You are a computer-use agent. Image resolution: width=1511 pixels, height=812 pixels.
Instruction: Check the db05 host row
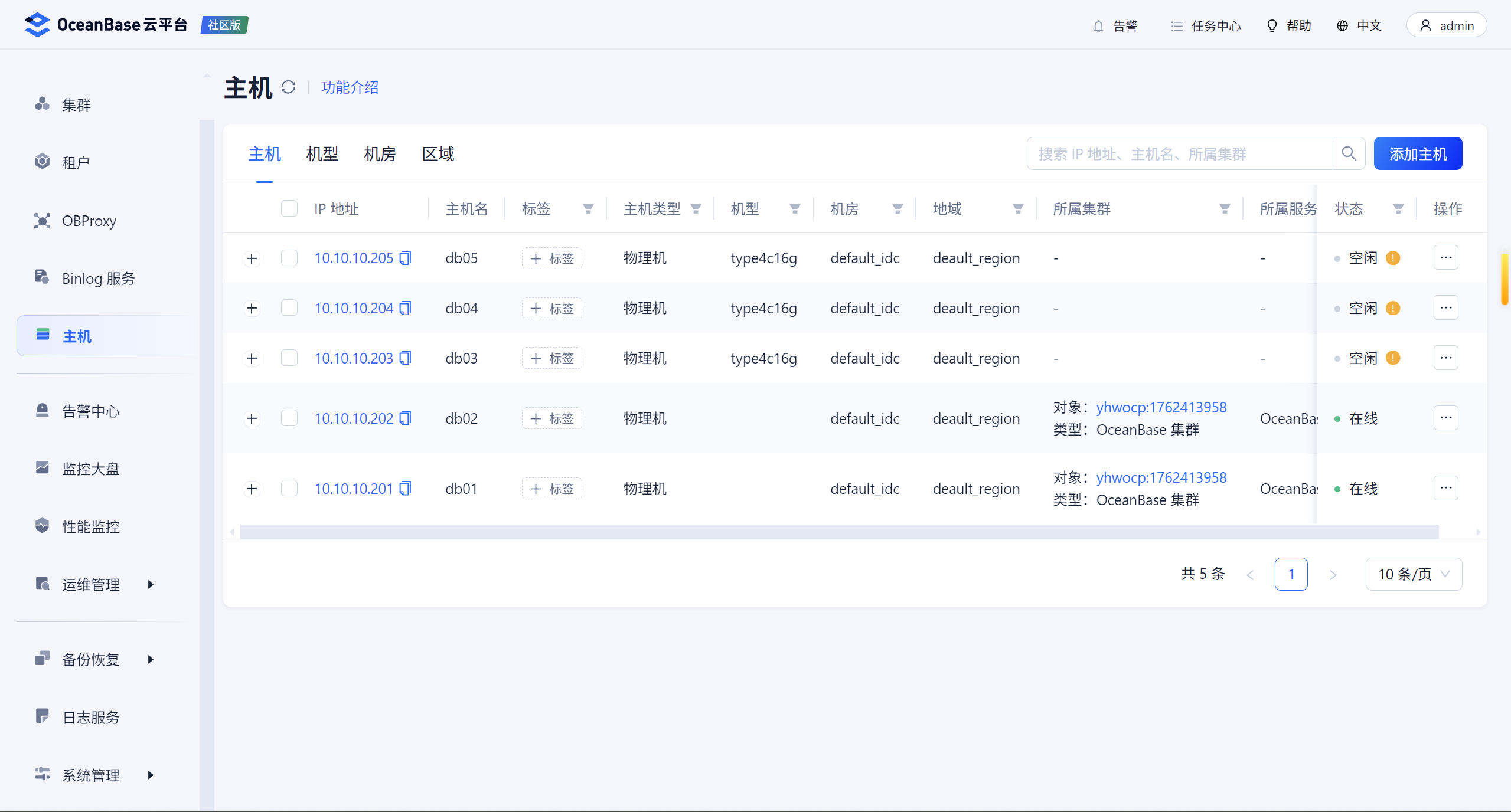[x=289, y=258]
